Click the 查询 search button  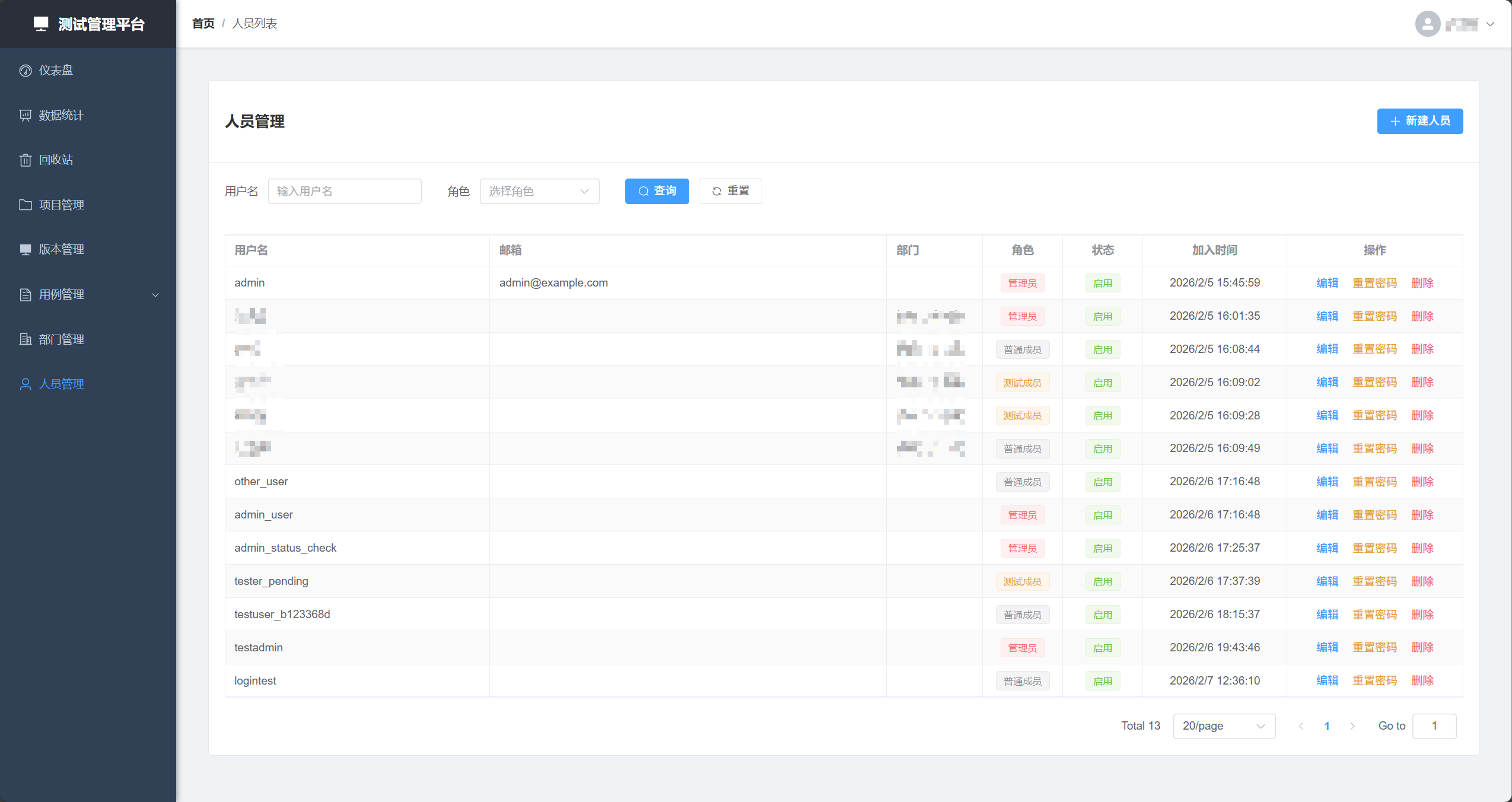point(657,191)
